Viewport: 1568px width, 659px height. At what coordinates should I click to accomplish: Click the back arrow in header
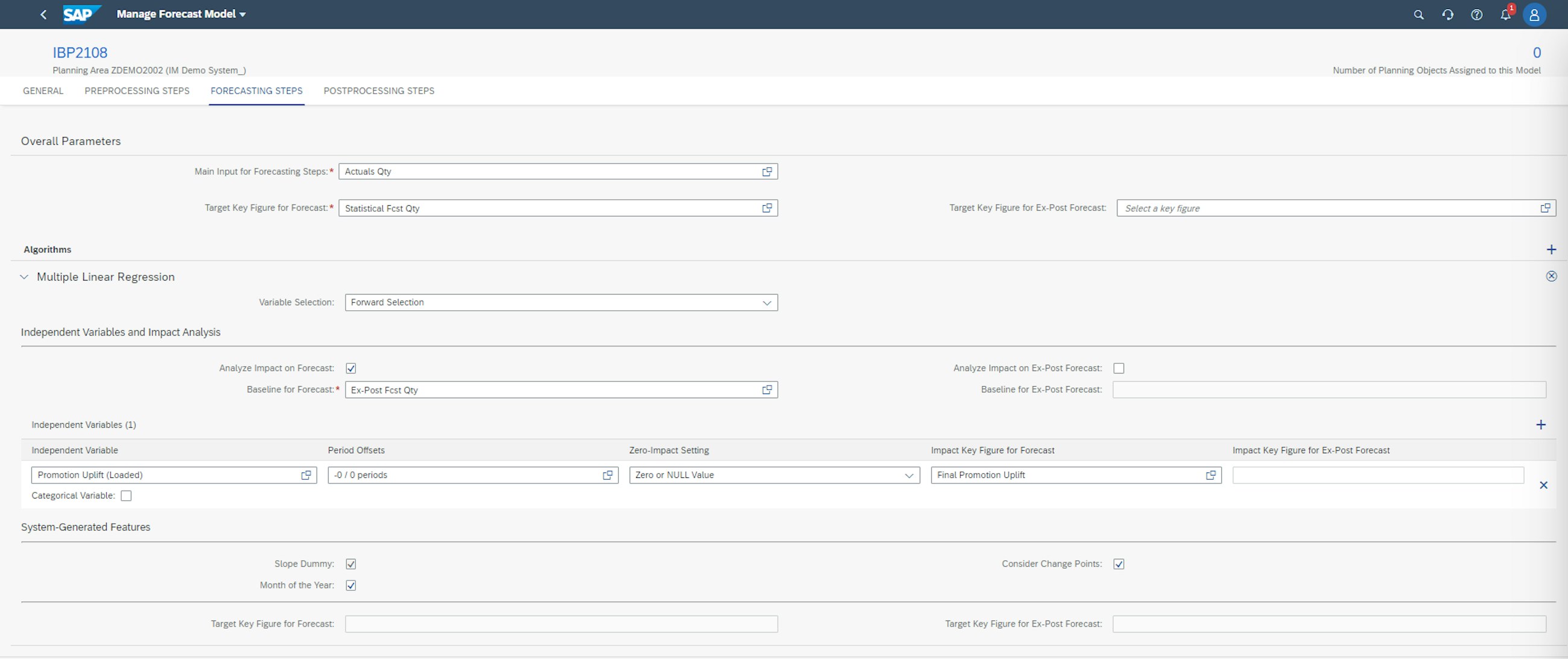[x=43, y=14]
